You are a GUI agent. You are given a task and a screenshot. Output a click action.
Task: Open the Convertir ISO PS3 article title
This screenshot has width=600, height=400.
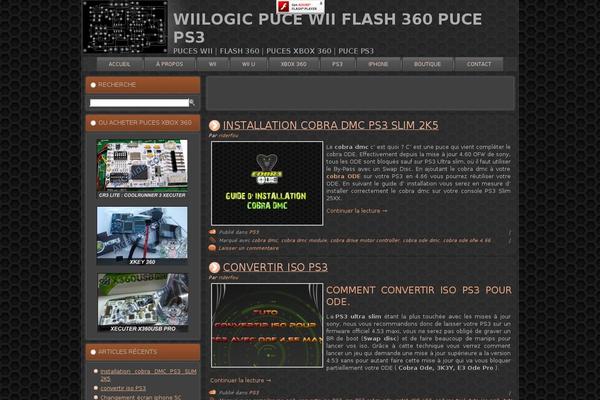pyautogui.click(x=275, y=267)
